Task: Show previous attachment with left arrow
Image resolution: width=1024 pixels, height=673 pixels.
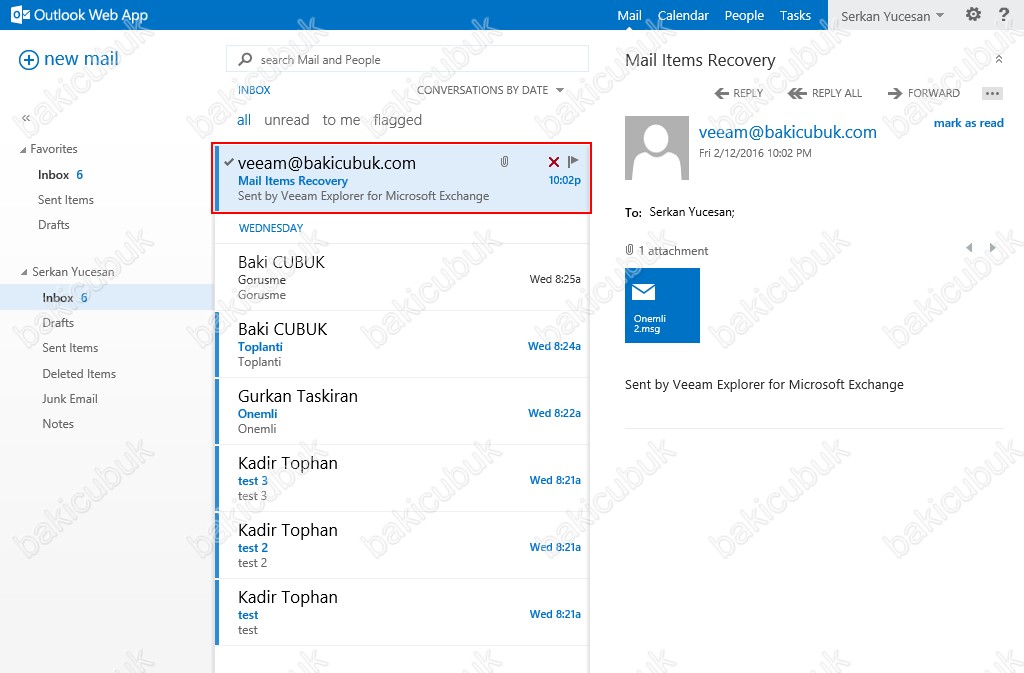Action: click(x=969, y=247)
